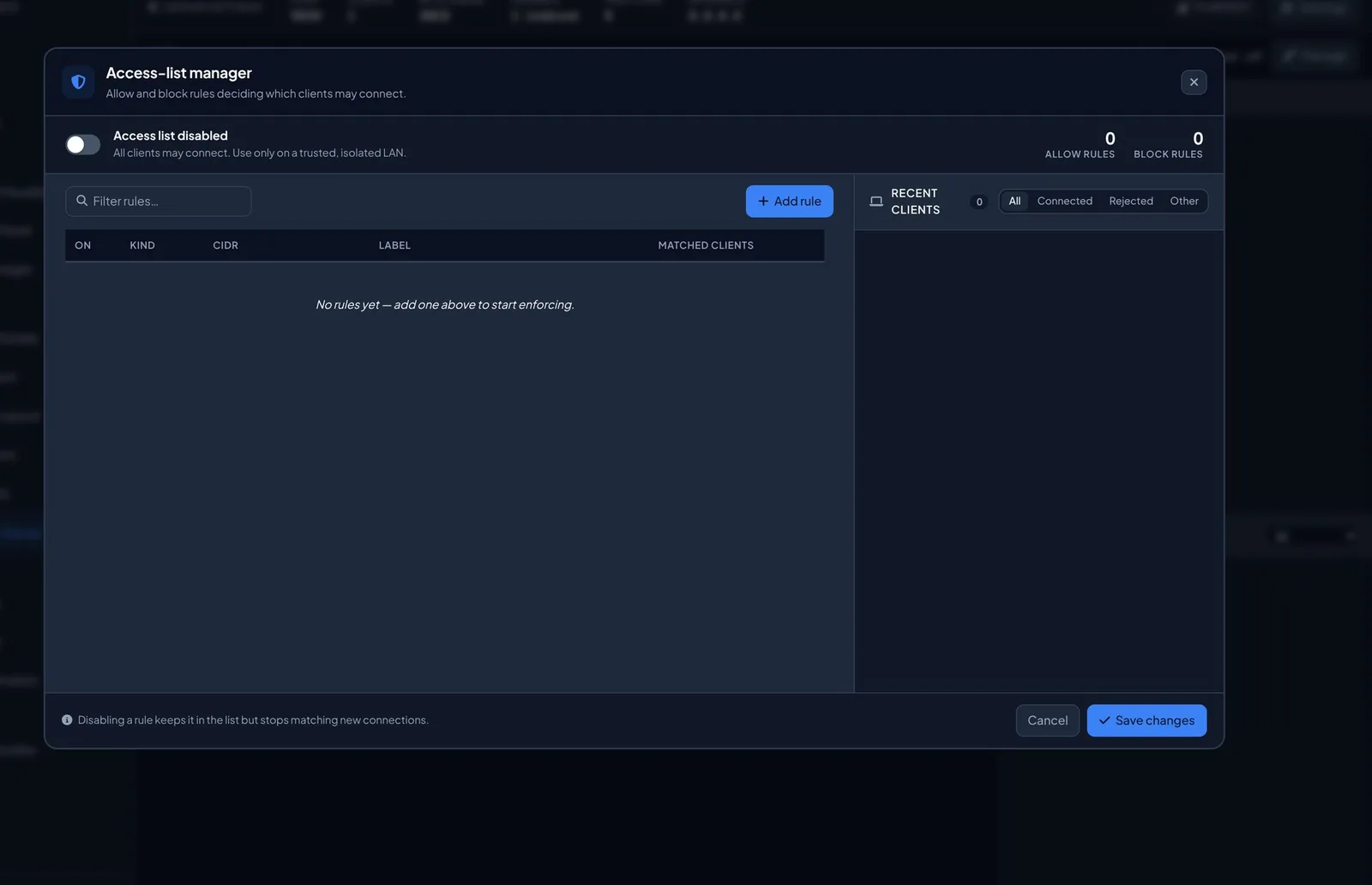Click the KIND column header
The width and height of the screenshot is (1372, 885).
click(142, 245)
